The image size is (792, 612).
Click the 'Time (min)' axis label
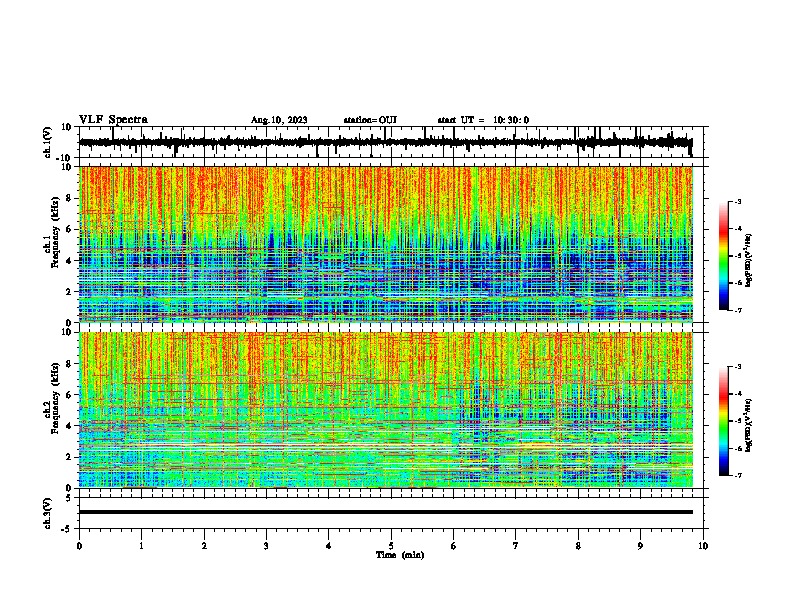pyautogui.click(x=400, y=555)
